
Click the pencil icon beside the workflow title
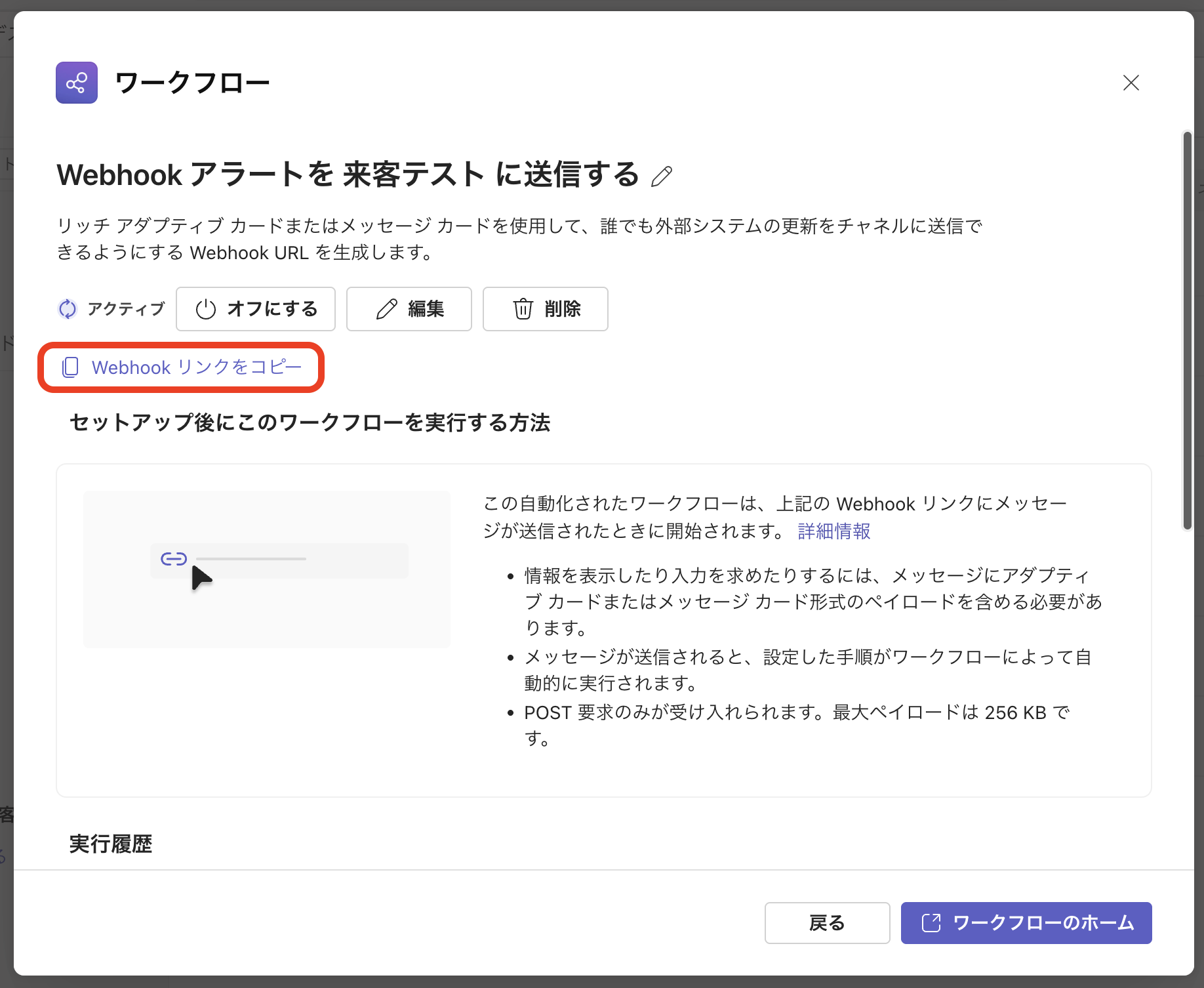662,176
